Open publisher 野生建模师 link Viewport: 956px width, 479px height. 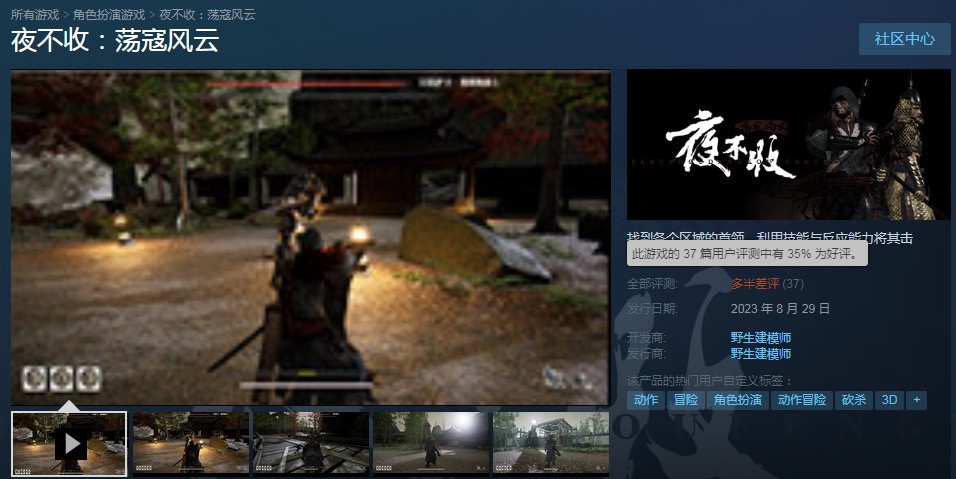pyautogui.click(x=760, y=354)
